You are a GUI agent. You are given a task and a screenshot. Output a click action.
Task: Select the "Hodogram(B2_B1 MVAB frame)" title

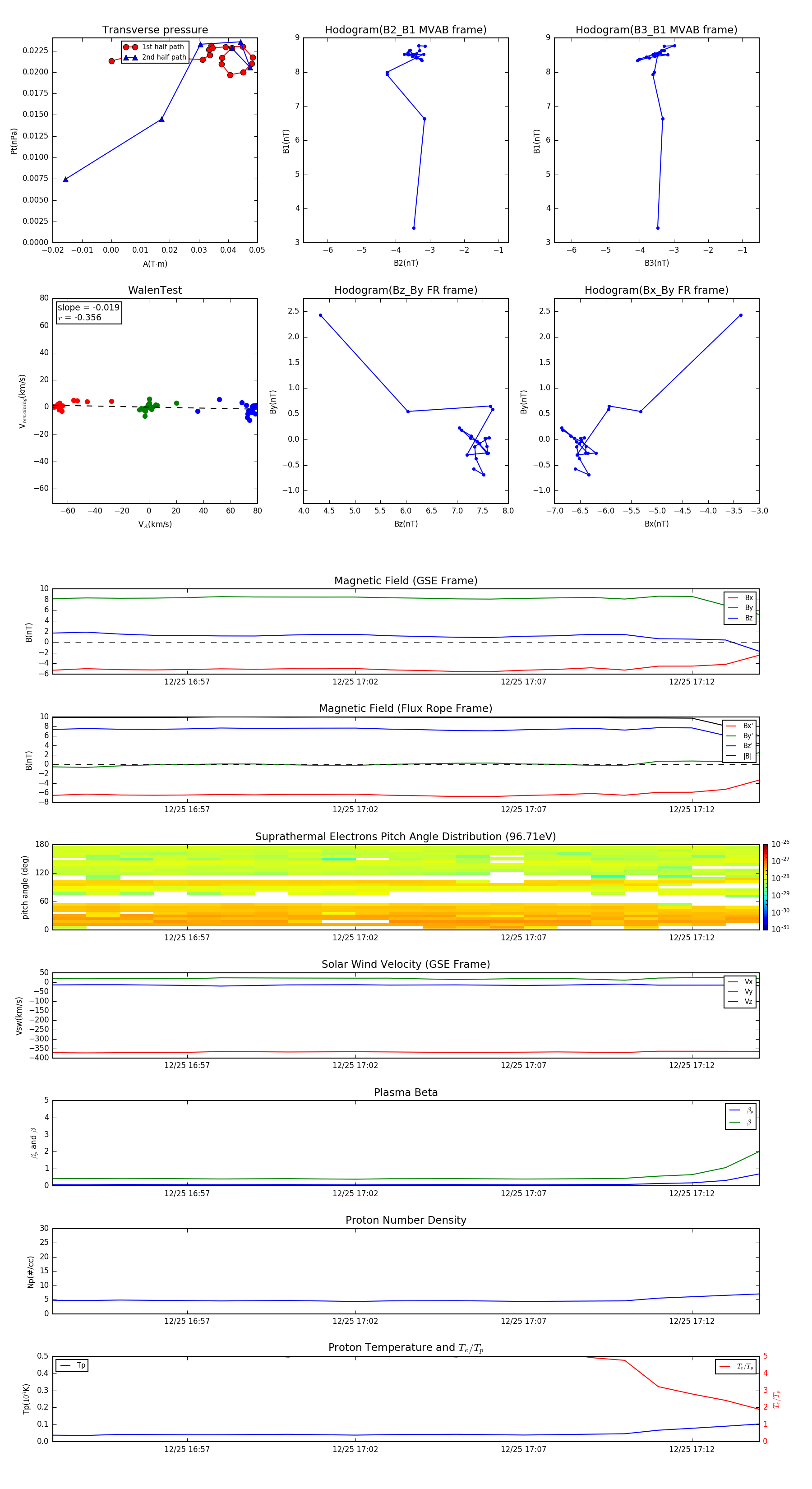click(406, 30)
